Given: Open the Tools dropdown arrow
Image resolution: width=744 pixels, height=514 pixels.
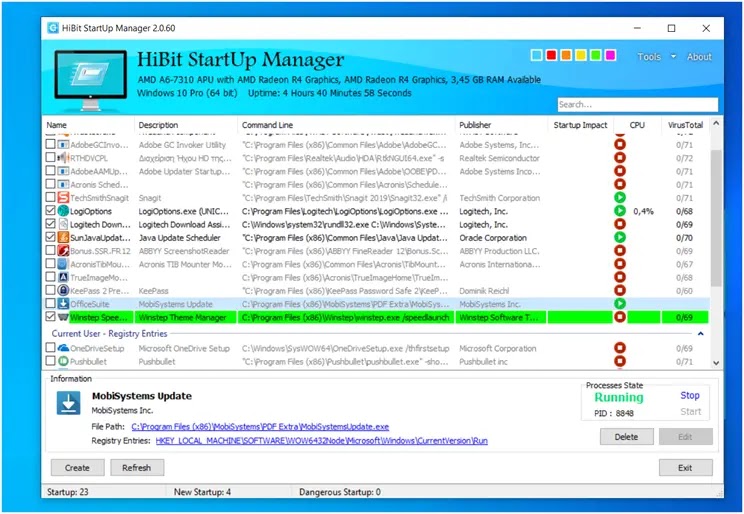Looking at the screenshot, I should click(x=673, y=56).
